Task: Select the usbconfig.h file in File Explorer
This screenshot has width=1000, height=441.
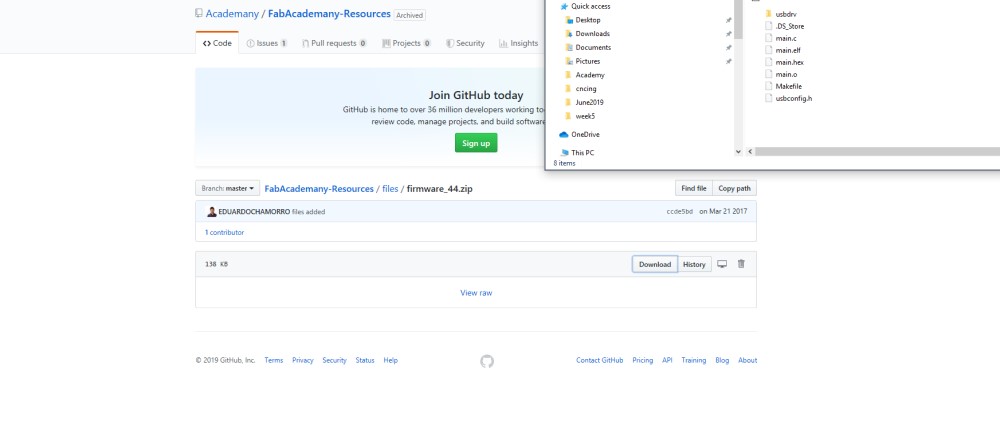Action: point(788,98)
